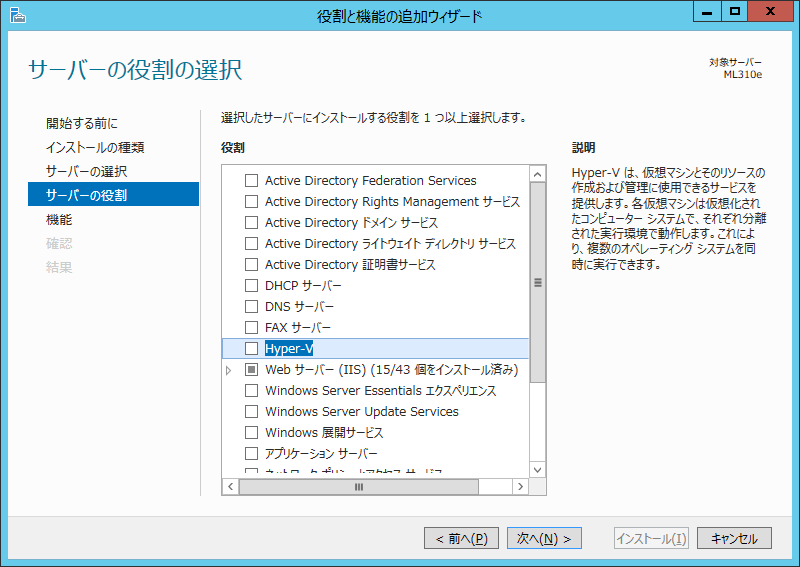Image resolution: width=800 pixels, height=567 pixels.
Task: Click the horizontal scroll-right arrow
Action: pos(520,487)
